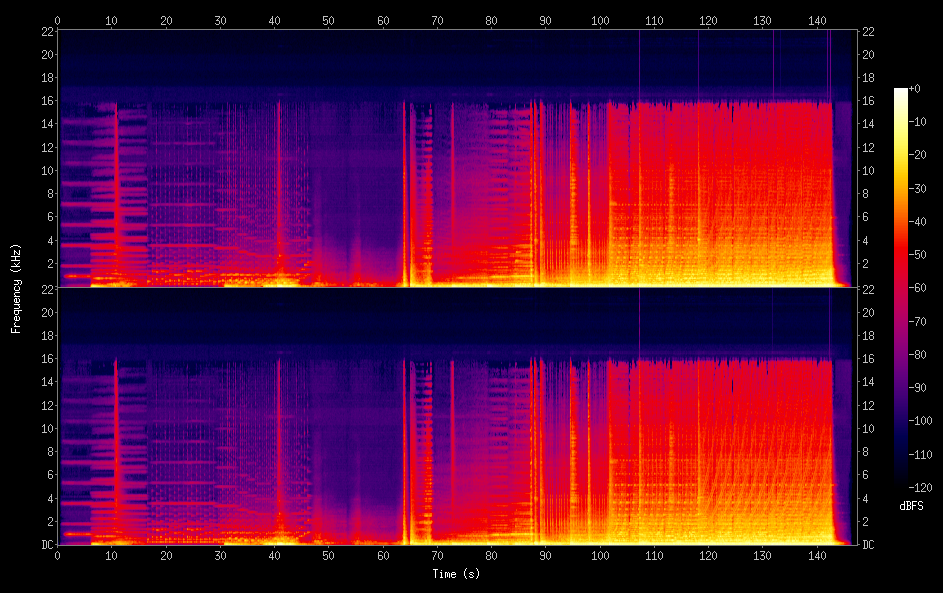
Task: Click the "Frequency (kHz)" axis label
Action: coord(17,287)
